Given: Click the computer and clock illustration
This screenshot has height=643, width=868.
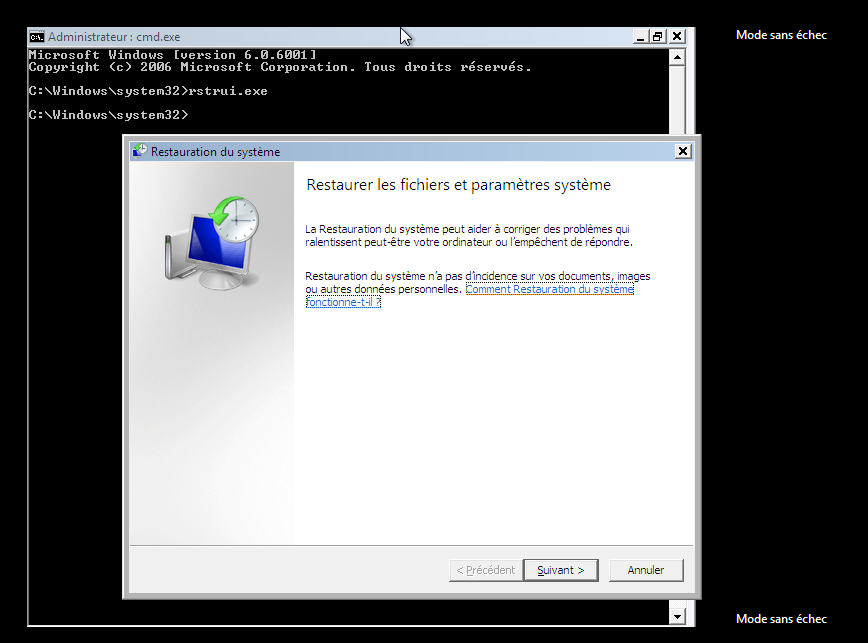Looking at the screenshot, I should click(x=212, y=242).
